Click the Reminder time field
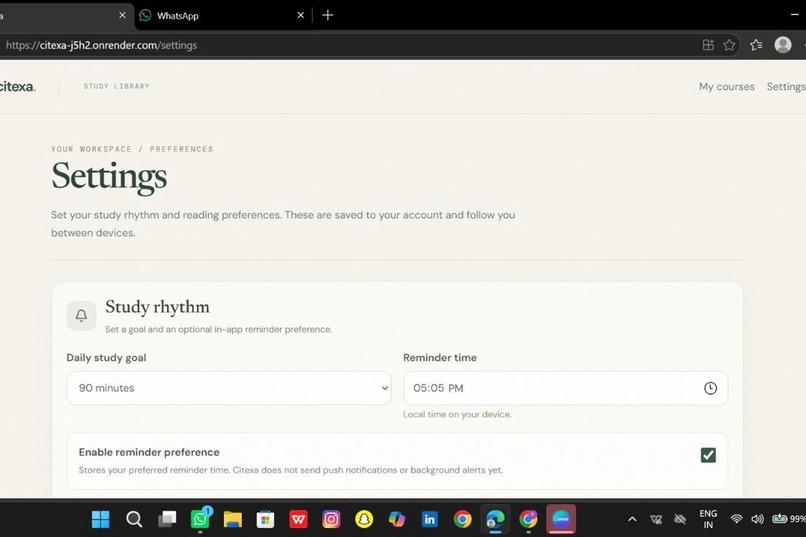 (565, 388)
